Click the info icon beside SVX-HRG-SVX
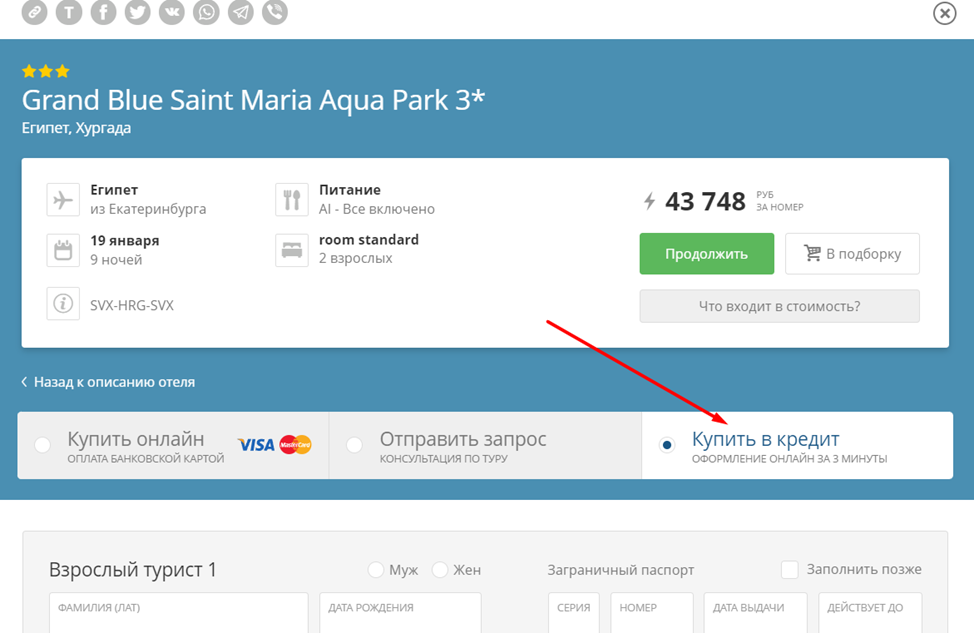This screenshot has height=633, width=974. (x=63, y=304)
